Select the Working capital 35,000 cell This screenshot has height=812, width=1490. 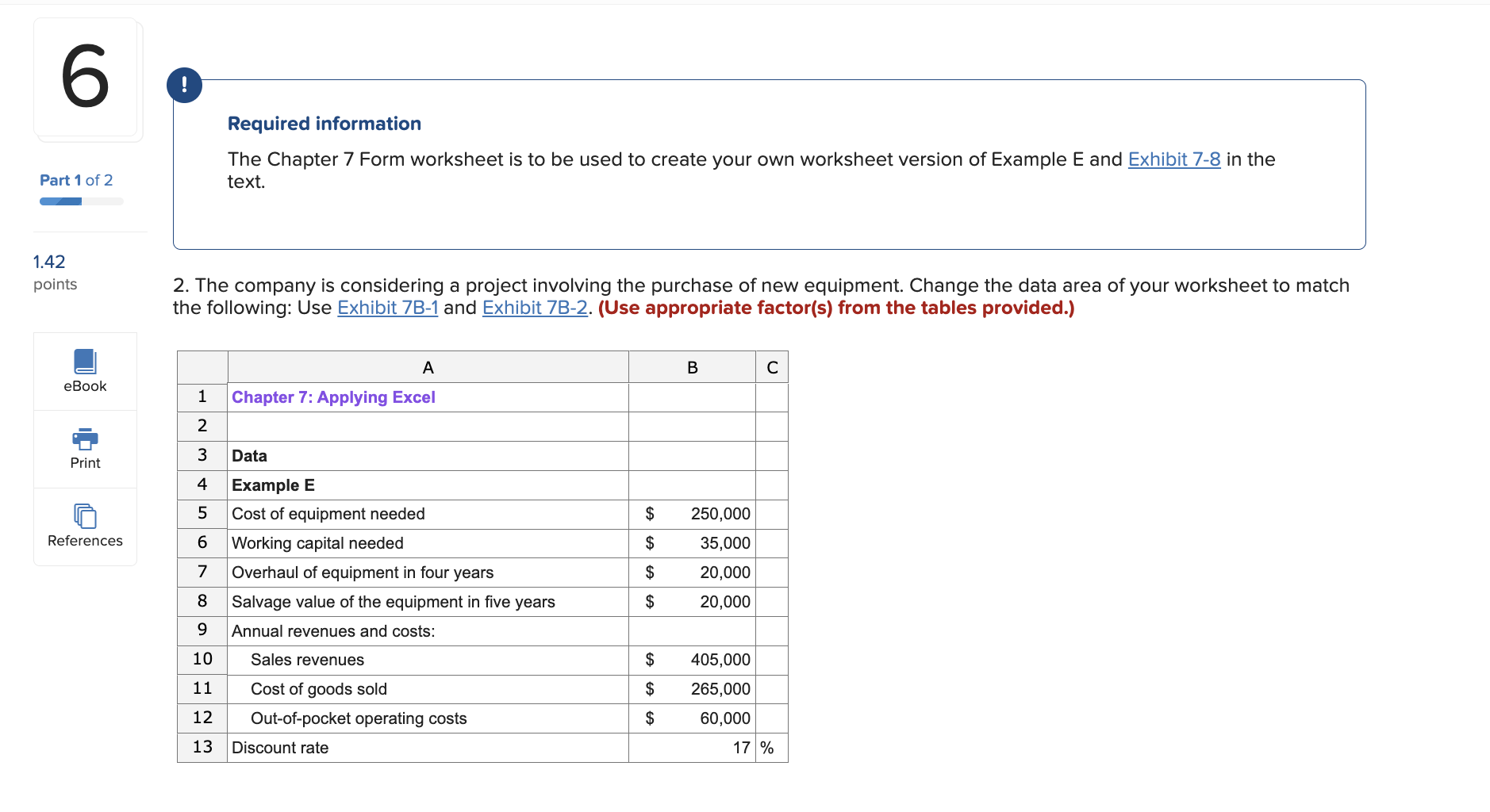tap(691, 543)
